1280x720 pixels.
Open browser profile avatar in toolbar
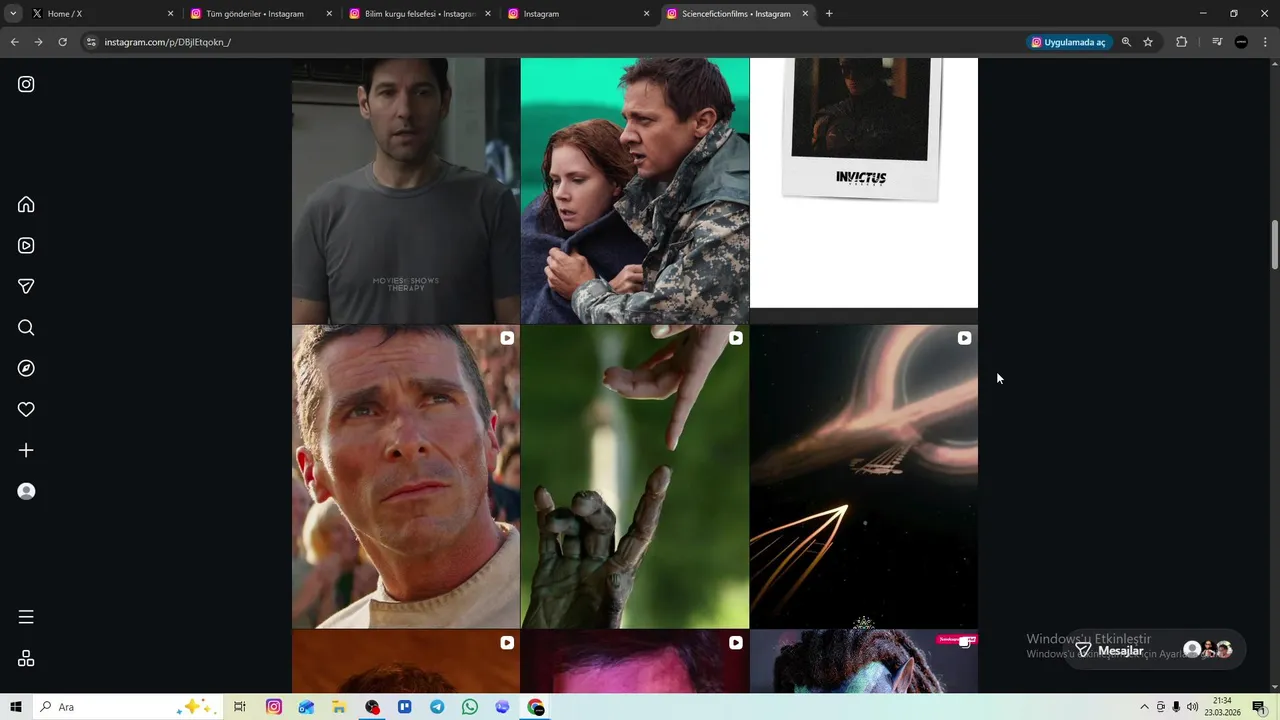tap(1241, 42)
